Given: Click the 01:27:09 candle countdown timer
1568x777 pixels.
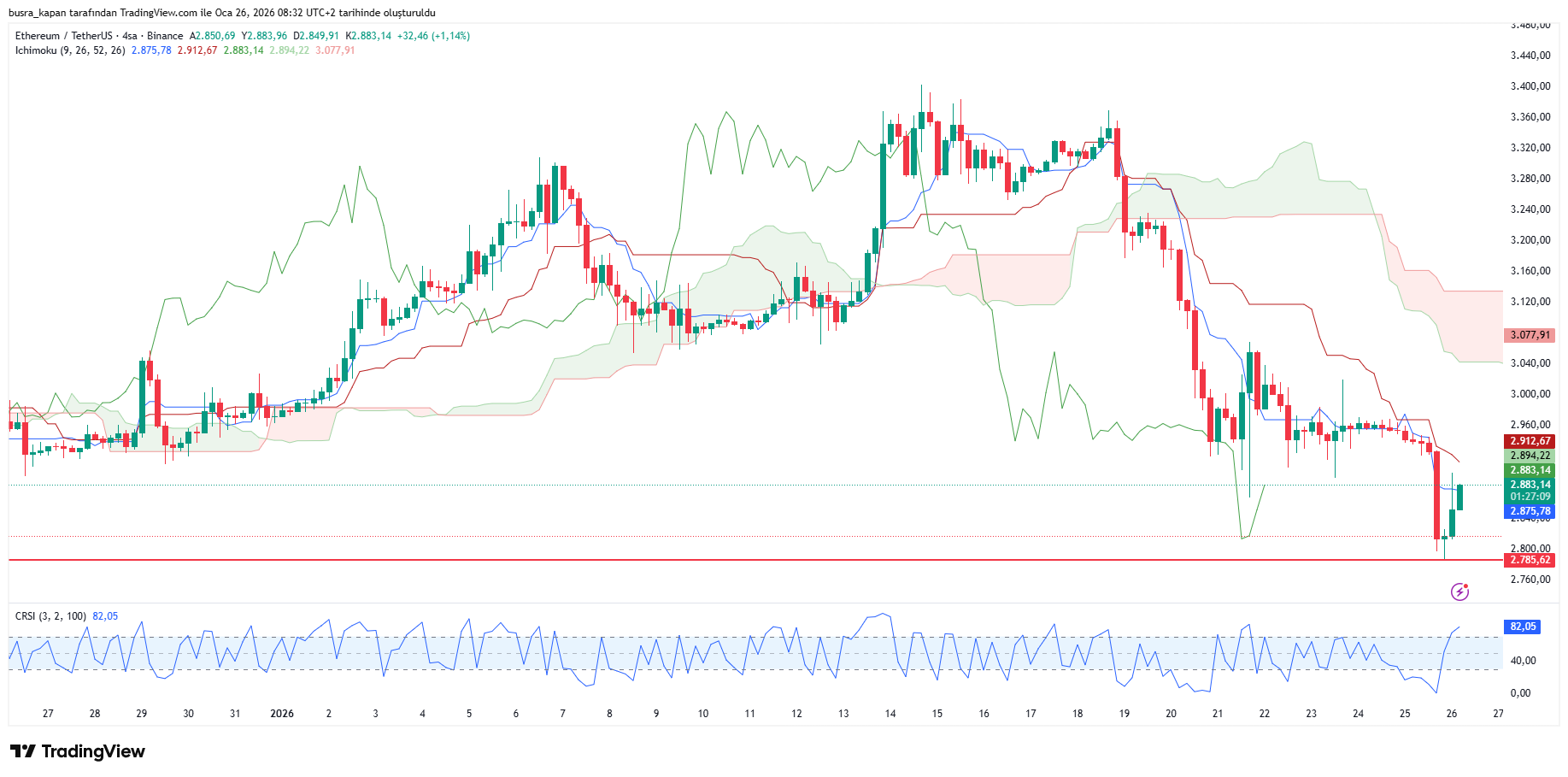Looking at the screenshot, I should click(x=1529, y=497).
